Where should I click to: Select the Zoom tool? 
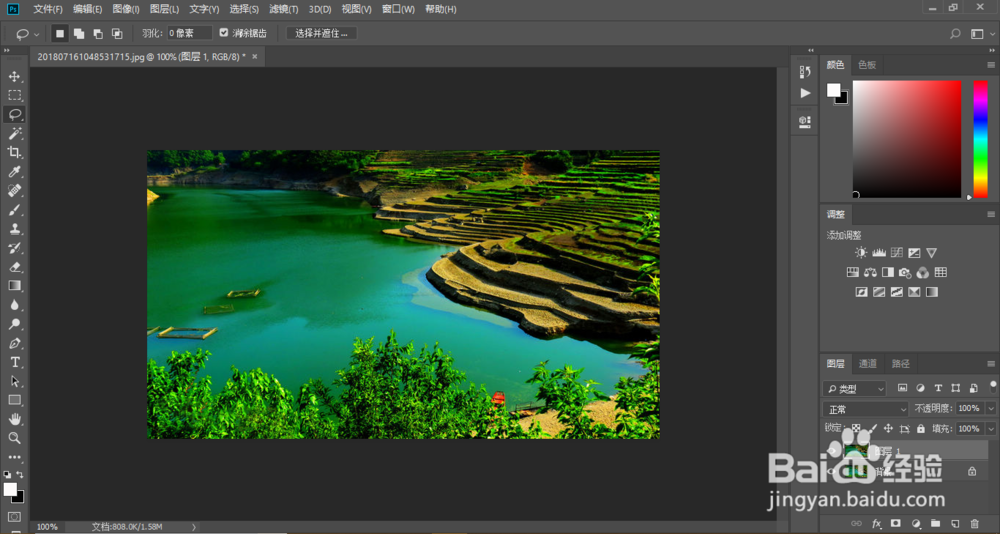(x=14, y=438)
